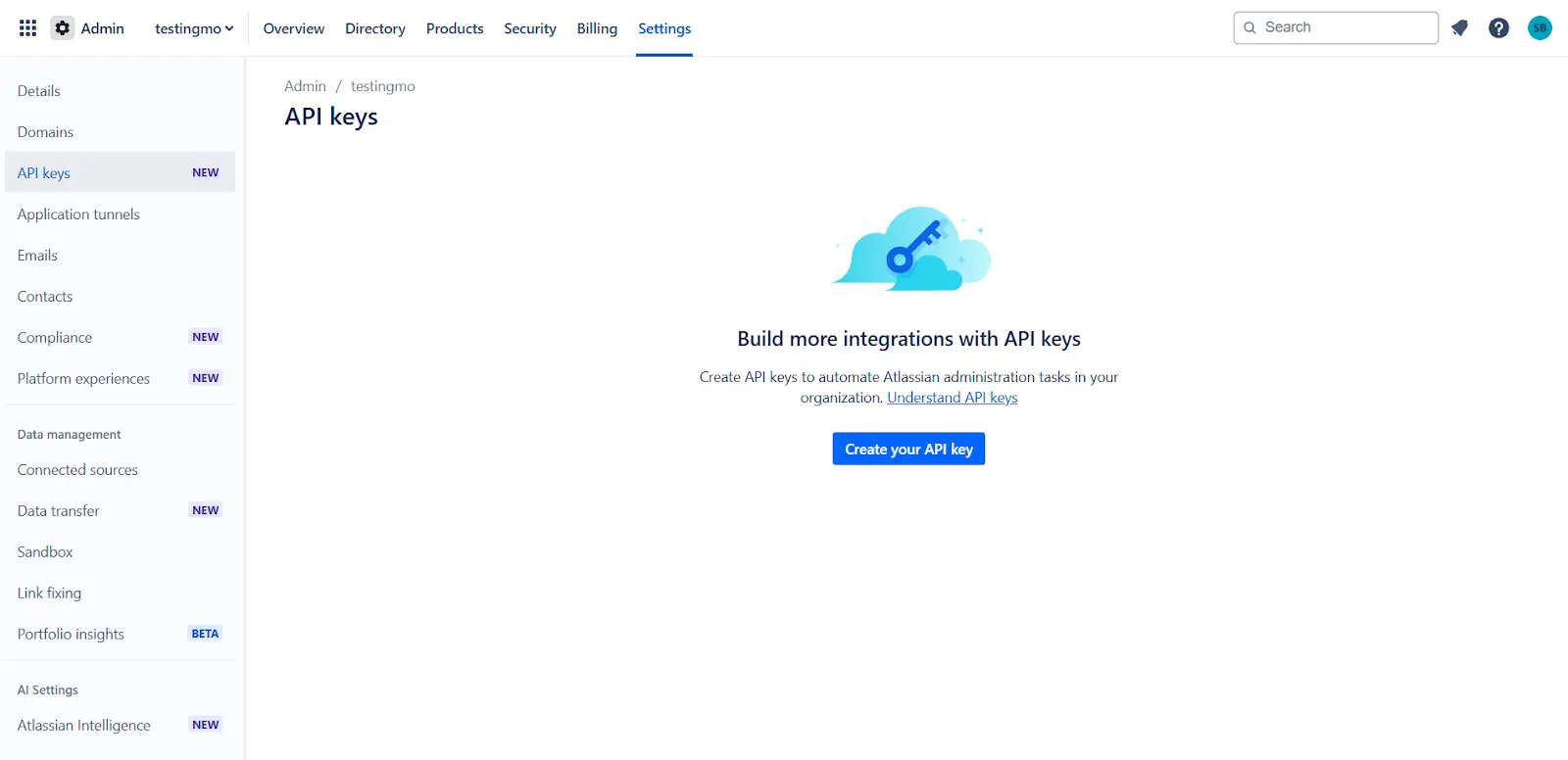Open the Understand API keys link
The width and height of the screenshot is (1568, 760).
(953, 398)
